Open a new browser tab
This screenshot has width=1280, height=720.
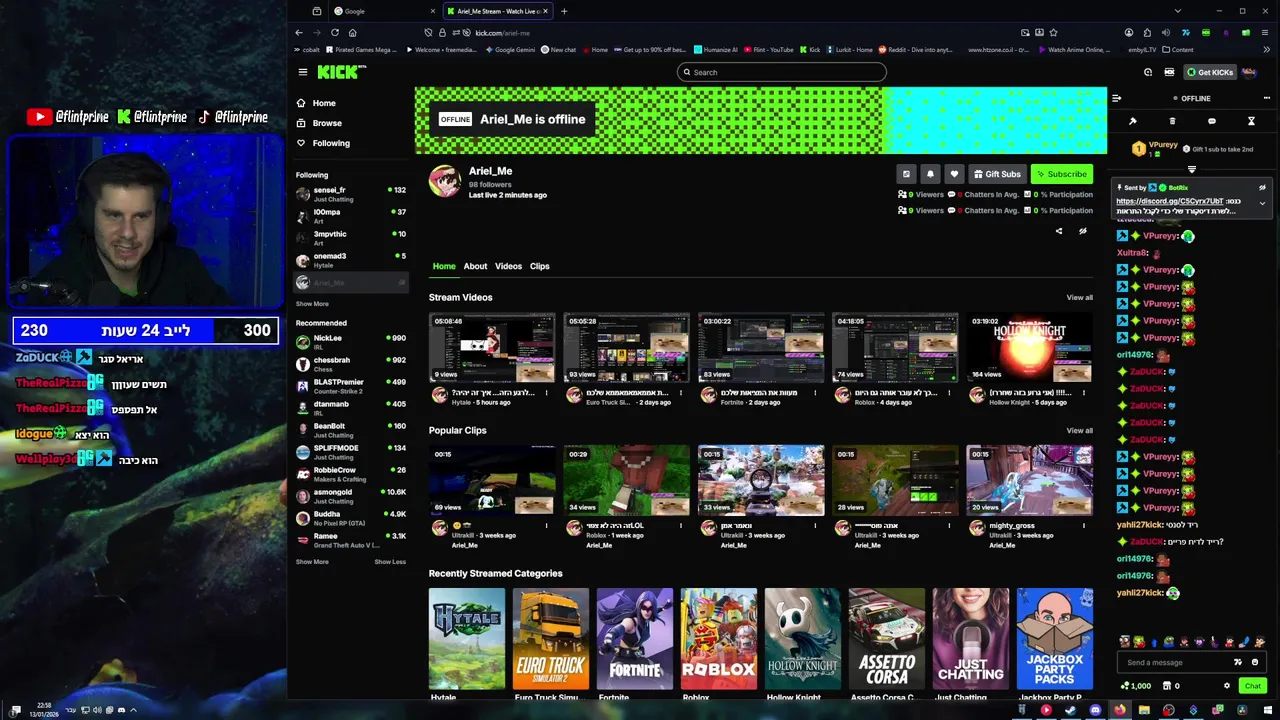point(564,11)
